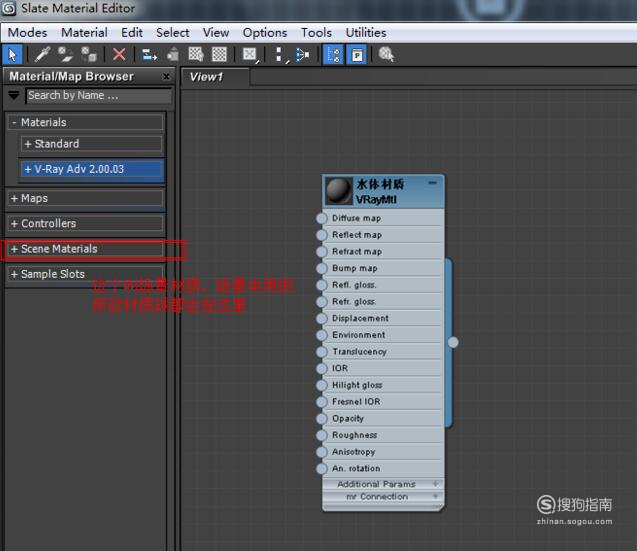Collapse the Materials group

(85, 122)
